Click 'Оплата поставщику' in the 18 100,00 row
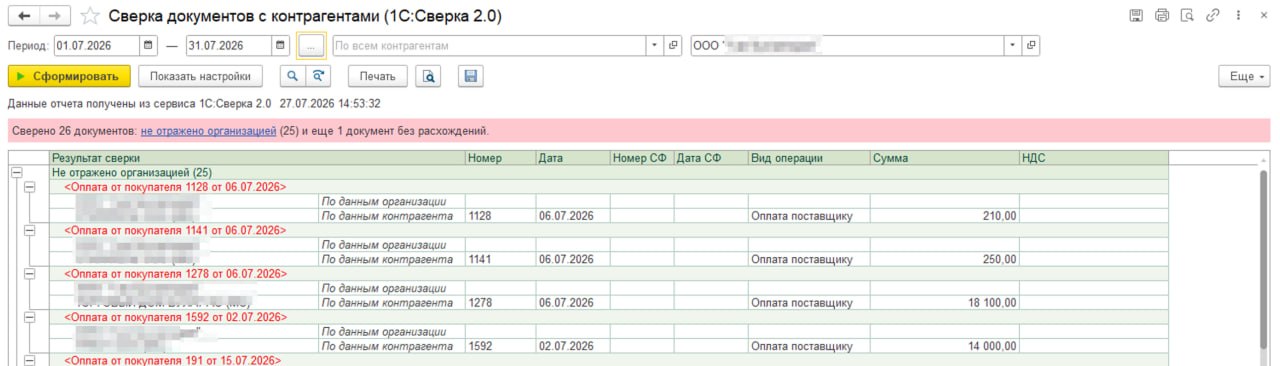The width and height of the screenshot is (1280, 366). 809,302
